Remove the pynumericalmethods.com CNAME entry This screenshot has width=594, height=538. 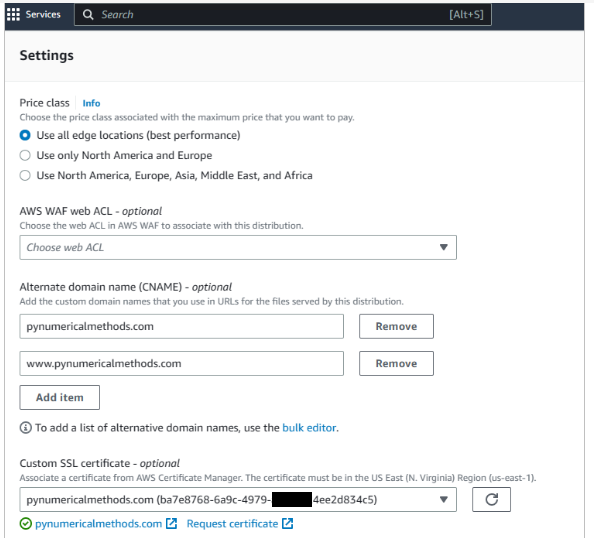(x=396, y=326)
